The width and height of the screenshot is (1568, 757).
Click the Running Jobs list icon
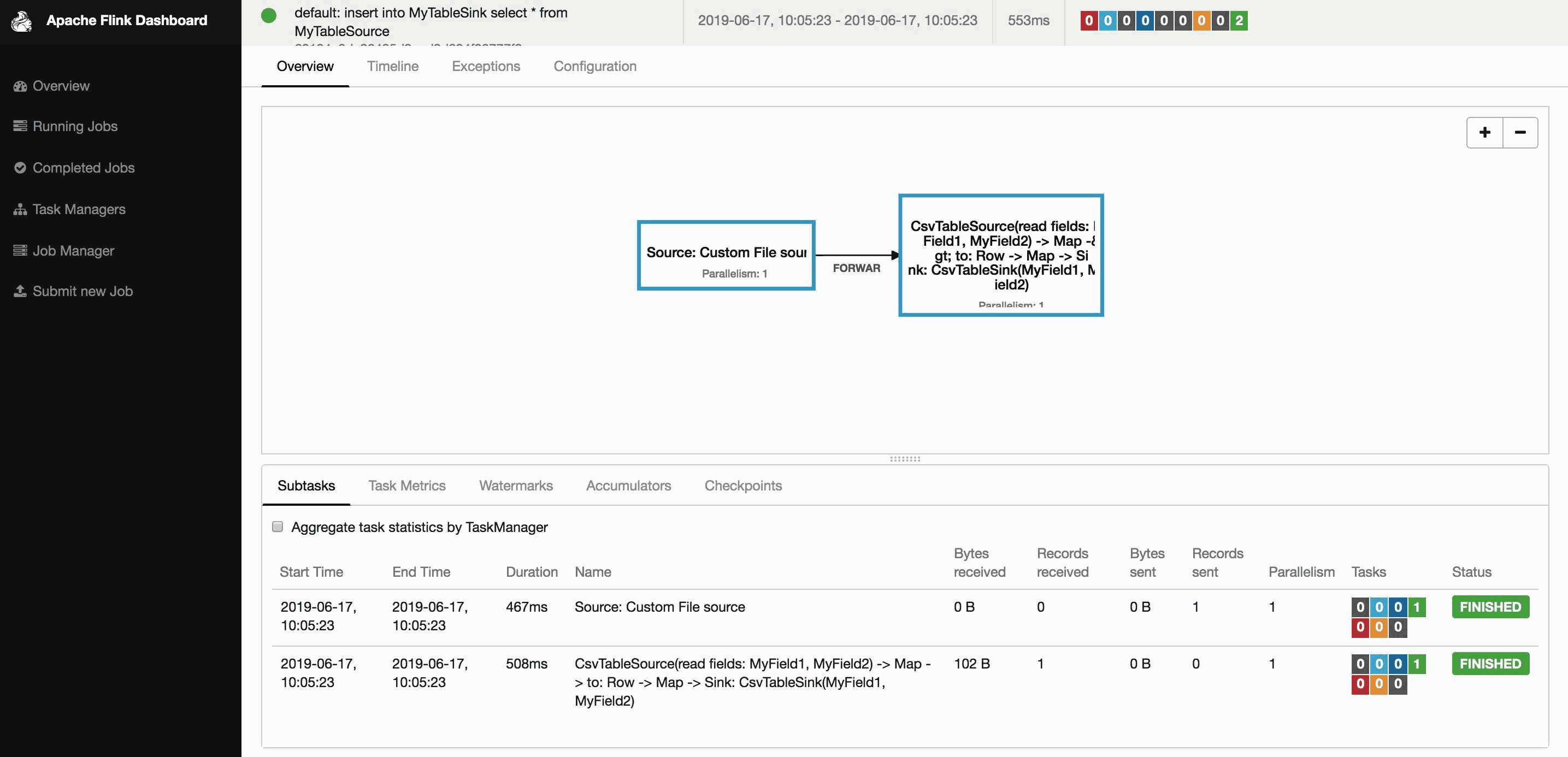tap(20, 126)
